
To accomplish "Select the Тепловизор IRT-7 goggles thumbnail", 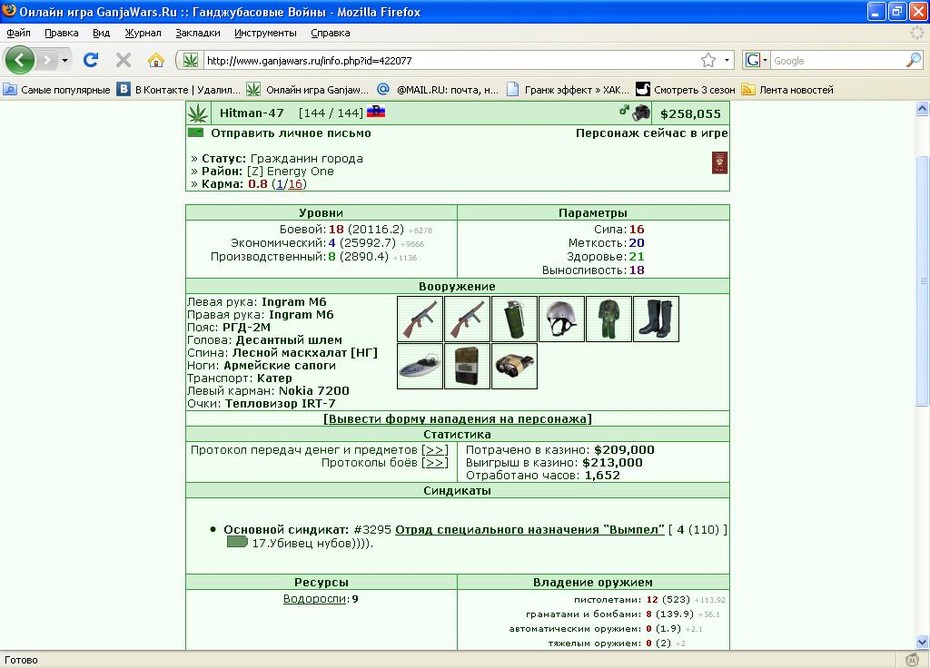I will tap(514, 366).
